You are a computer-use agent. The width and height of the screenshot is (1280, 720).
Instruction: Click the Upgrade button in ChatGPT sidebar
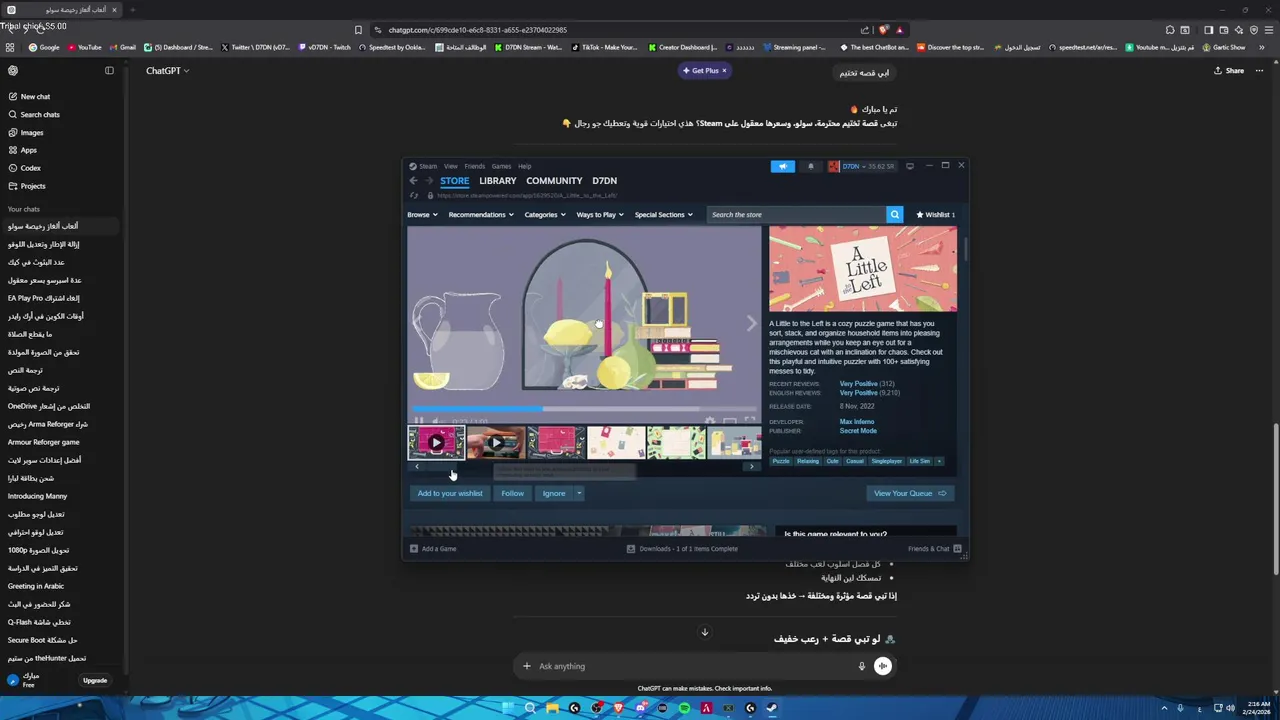[95, 680]
